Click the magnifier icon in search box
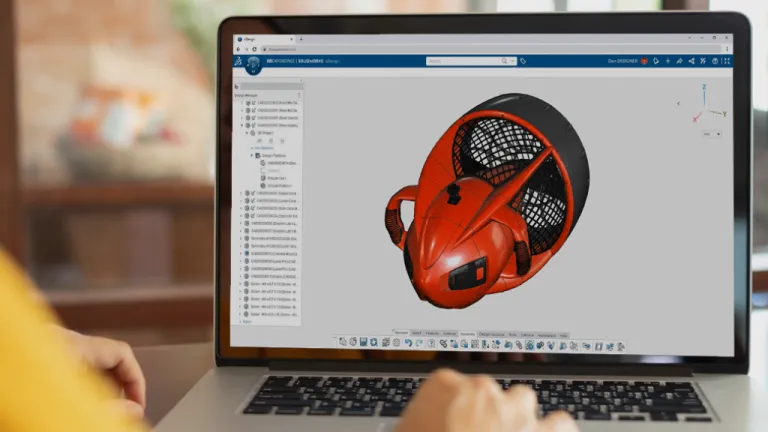This screenshot has height=432, width=768. click(504, 61)
